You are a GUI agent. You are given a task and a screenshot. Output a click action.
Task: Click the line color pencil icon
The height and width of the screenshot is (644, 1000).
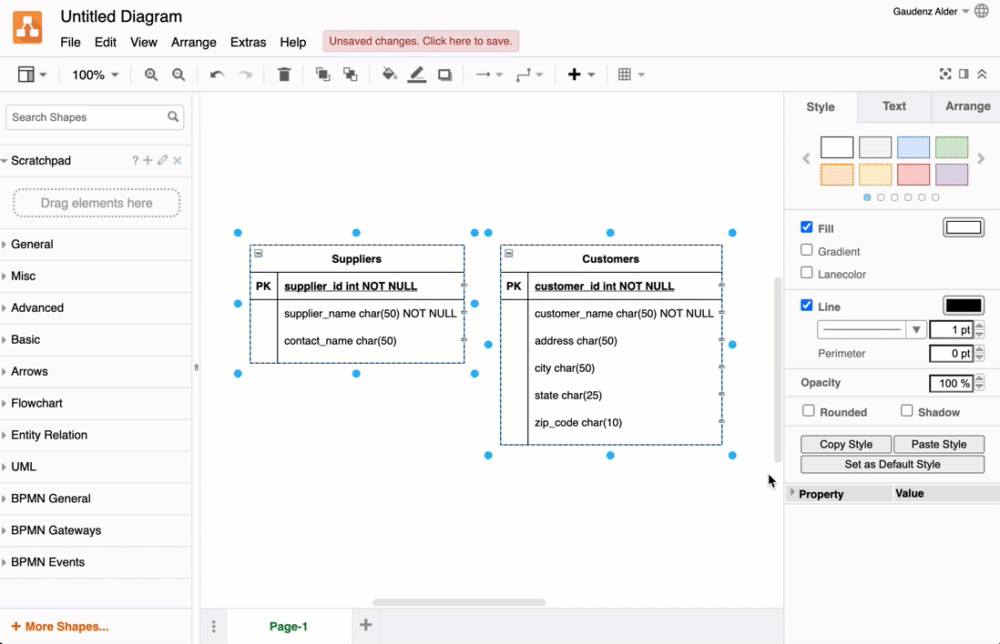pyautogui.click(x=416, y=75)
